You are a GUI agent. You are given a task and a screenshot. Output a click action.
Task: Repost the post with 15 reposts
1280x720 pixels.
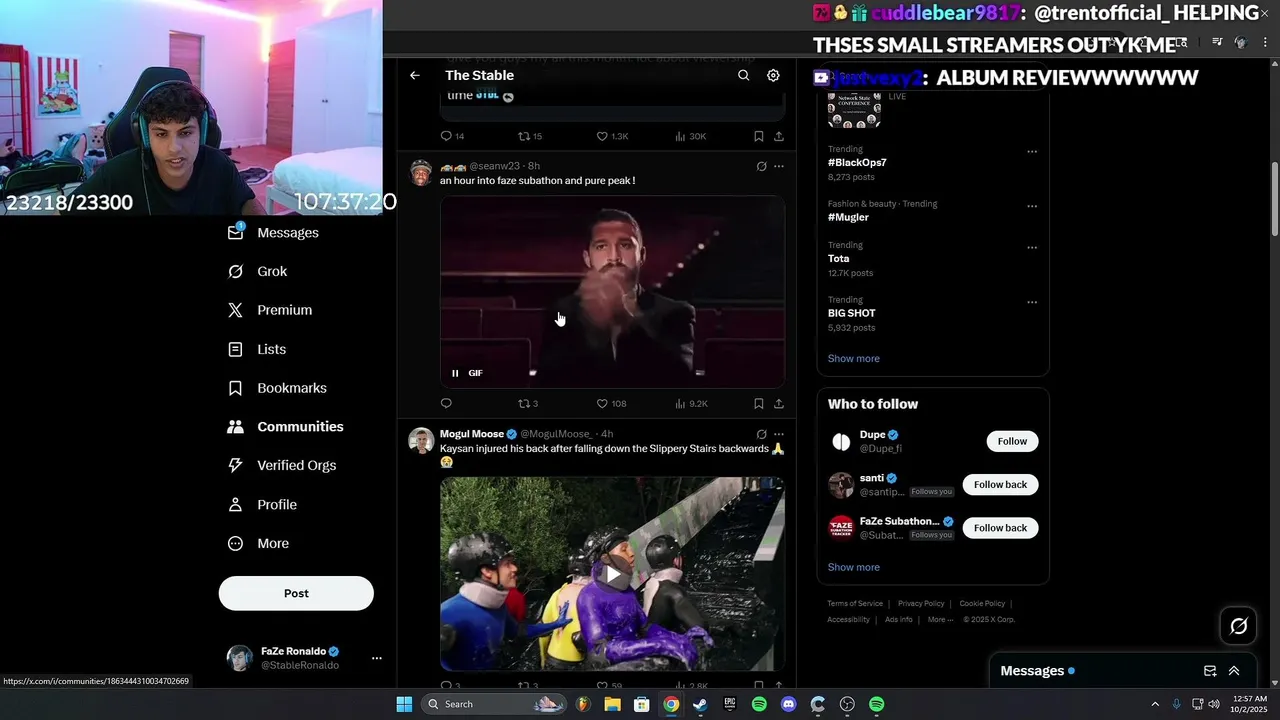(529, 136)
